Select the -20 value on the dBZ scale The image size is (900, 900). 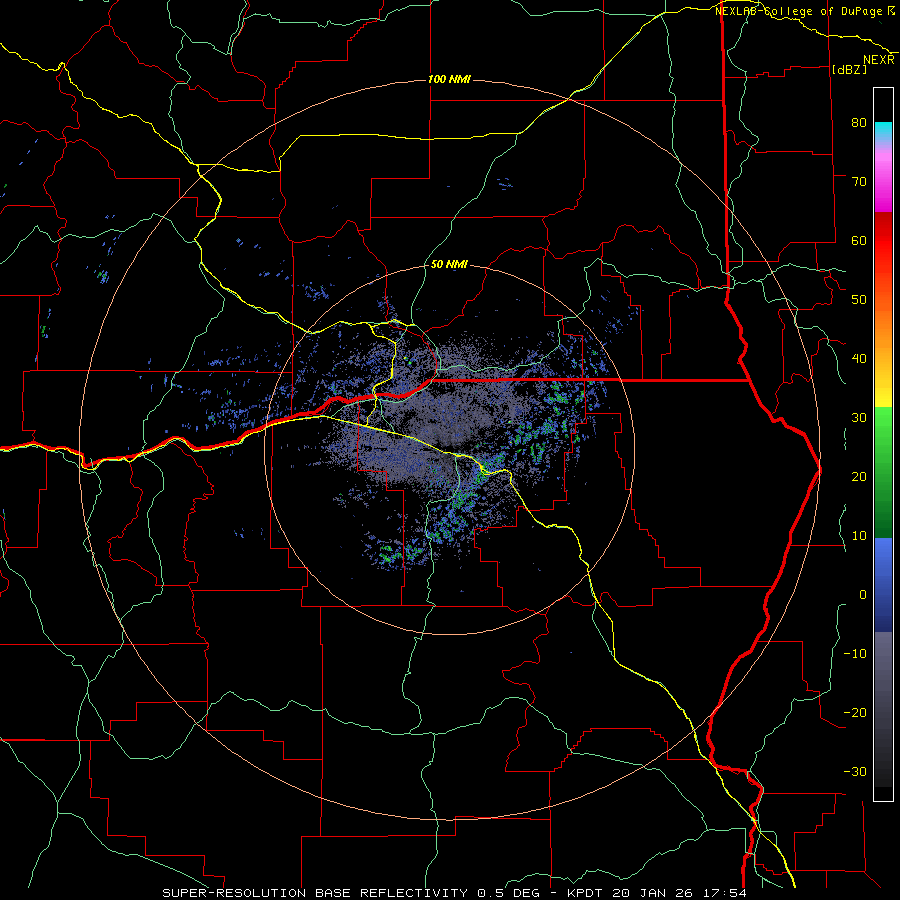(855, 713)
